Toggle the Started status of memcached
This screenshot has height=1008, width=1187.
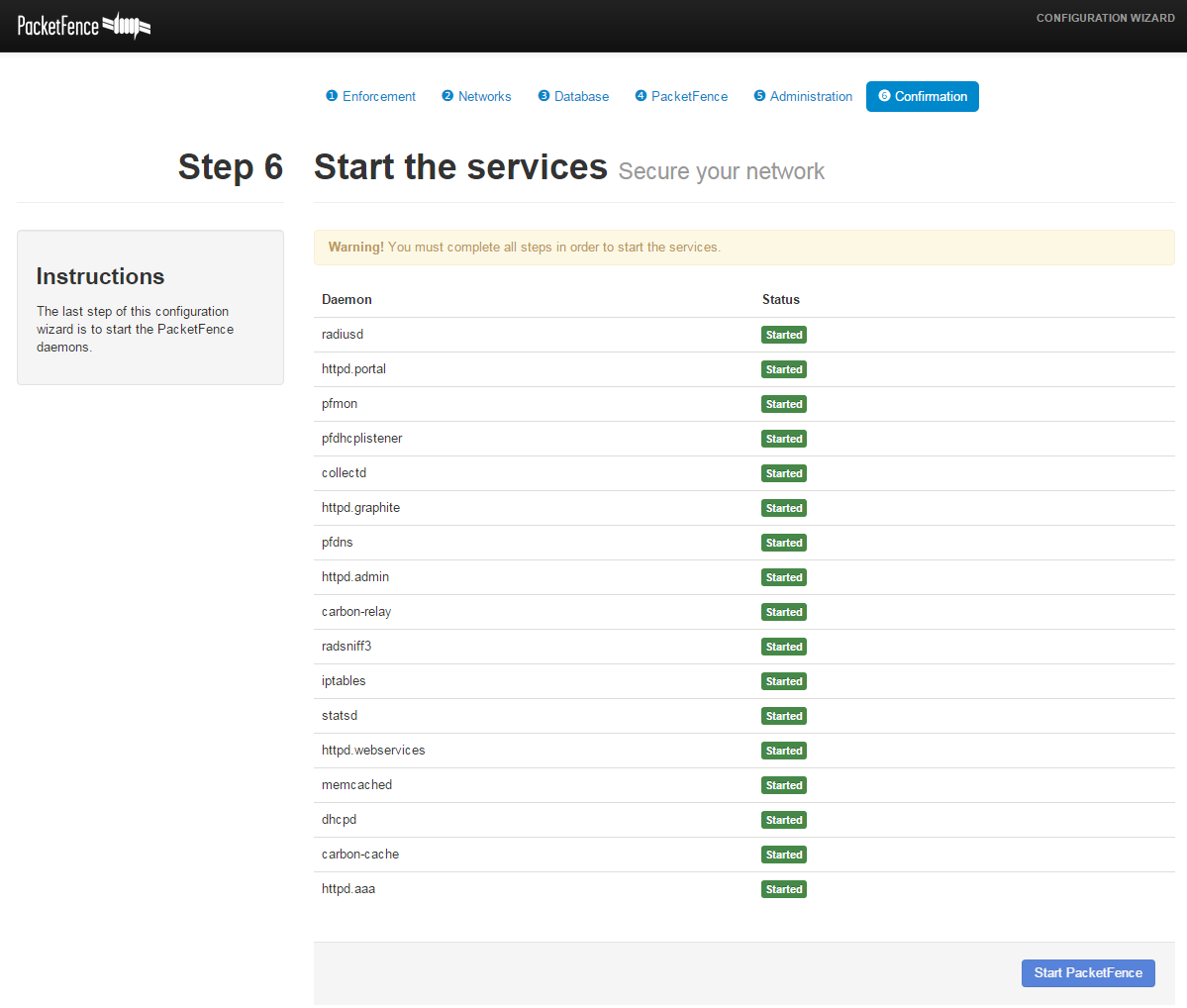(x=783, y=785)
